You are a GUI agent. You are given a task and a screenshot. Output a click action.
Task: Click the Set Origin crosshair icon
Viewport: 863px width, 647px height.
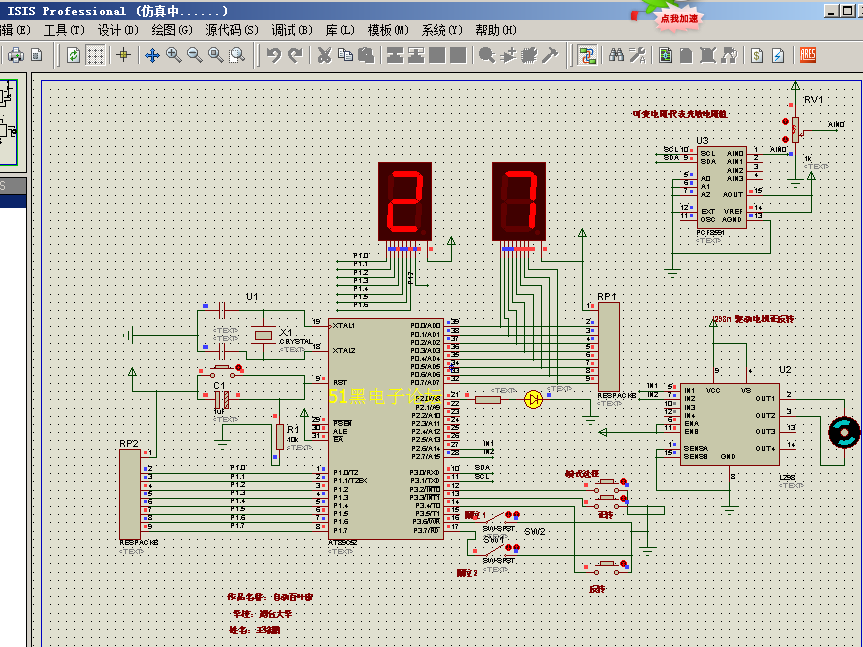123,55
